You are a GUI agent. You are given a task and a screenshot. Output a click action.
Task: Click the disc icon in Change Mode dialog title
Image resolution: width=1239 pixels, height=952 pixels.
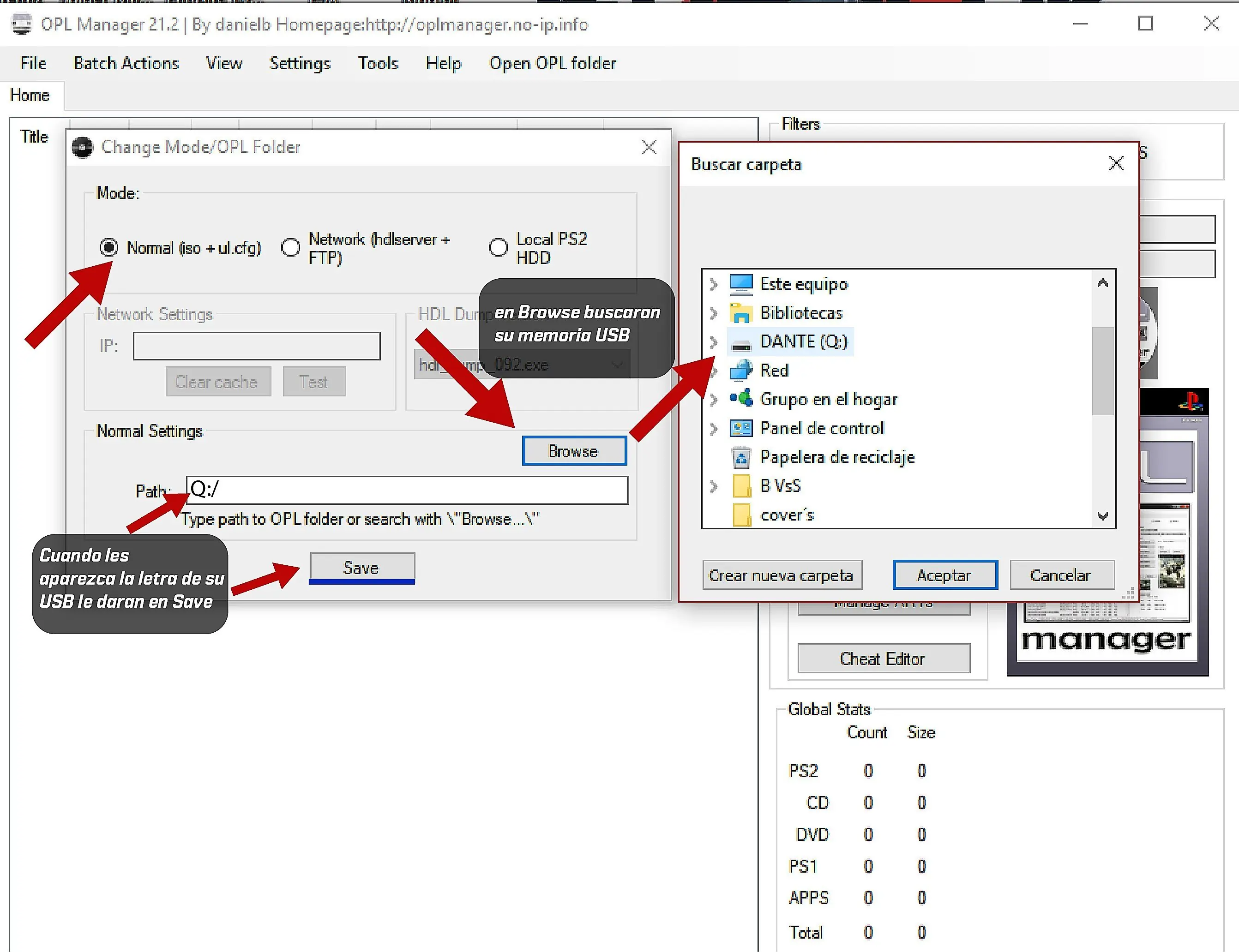pyautogui.click(x=83, y=147)
